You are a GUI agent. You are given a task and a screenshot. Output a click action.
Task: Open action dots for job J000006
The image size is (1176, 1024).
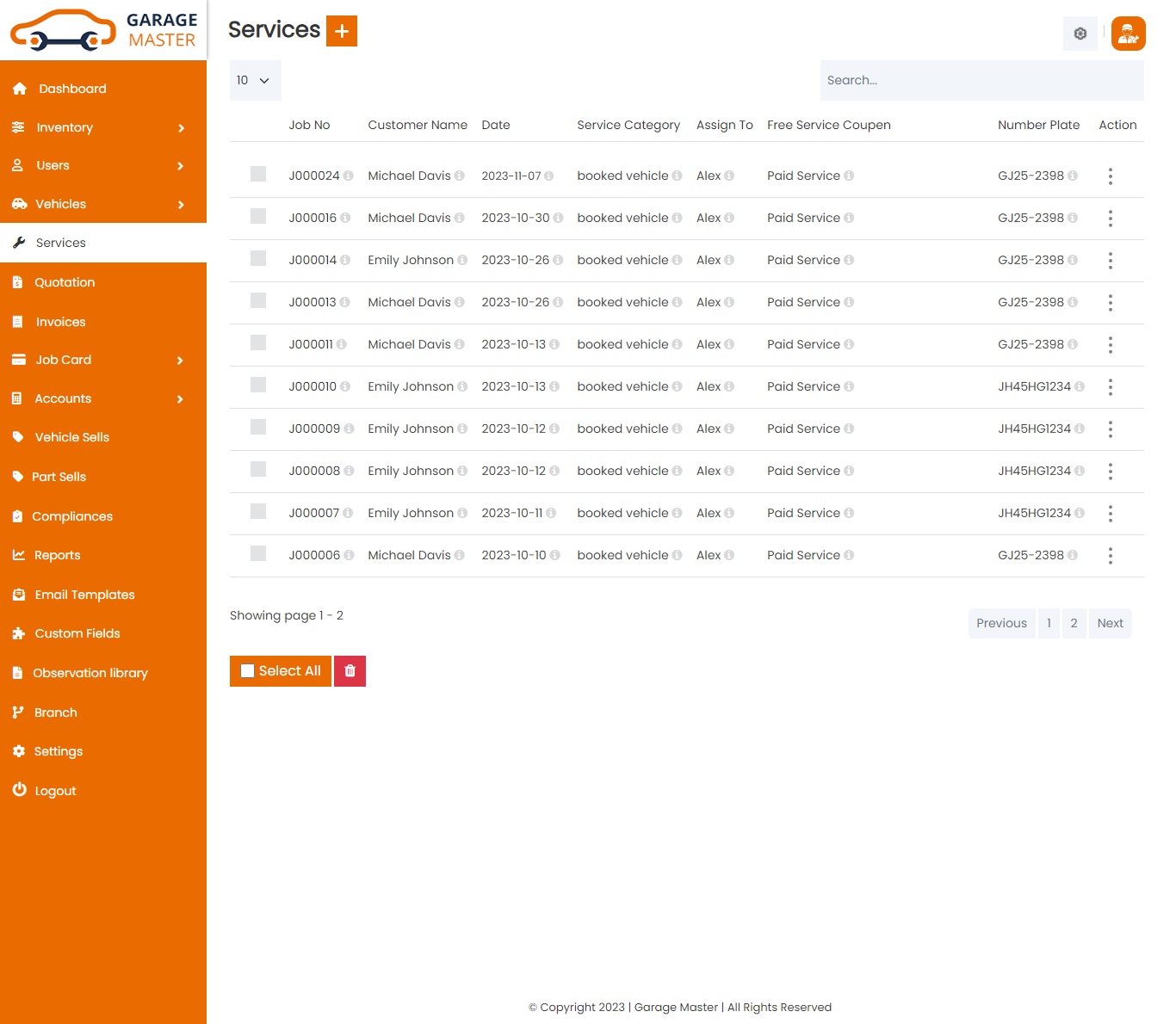[1111, 556]
